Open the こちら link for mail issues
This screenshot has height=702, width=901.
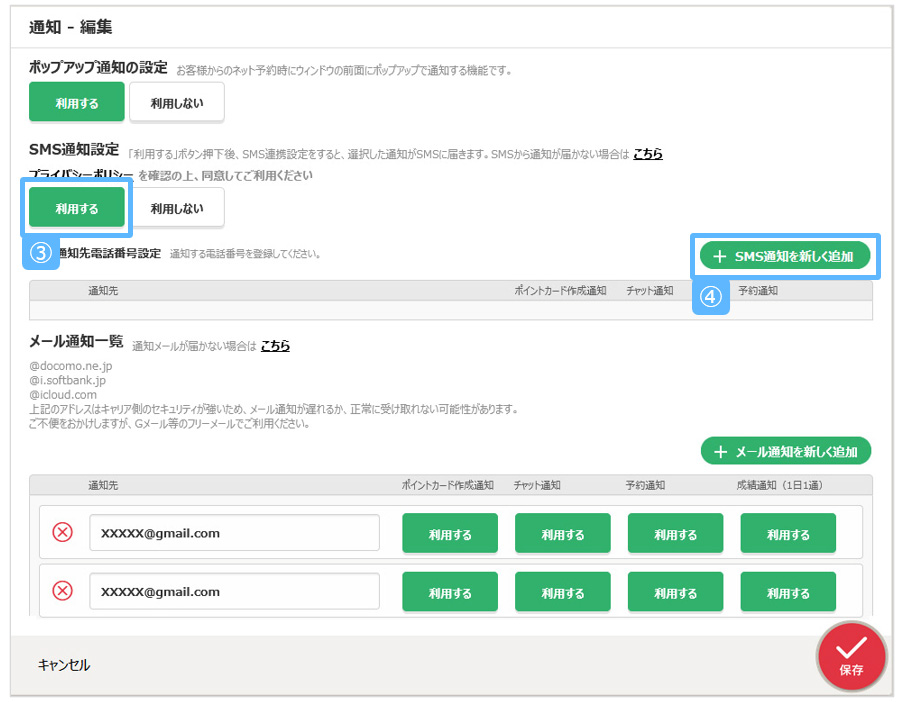[x=275, y=346]
